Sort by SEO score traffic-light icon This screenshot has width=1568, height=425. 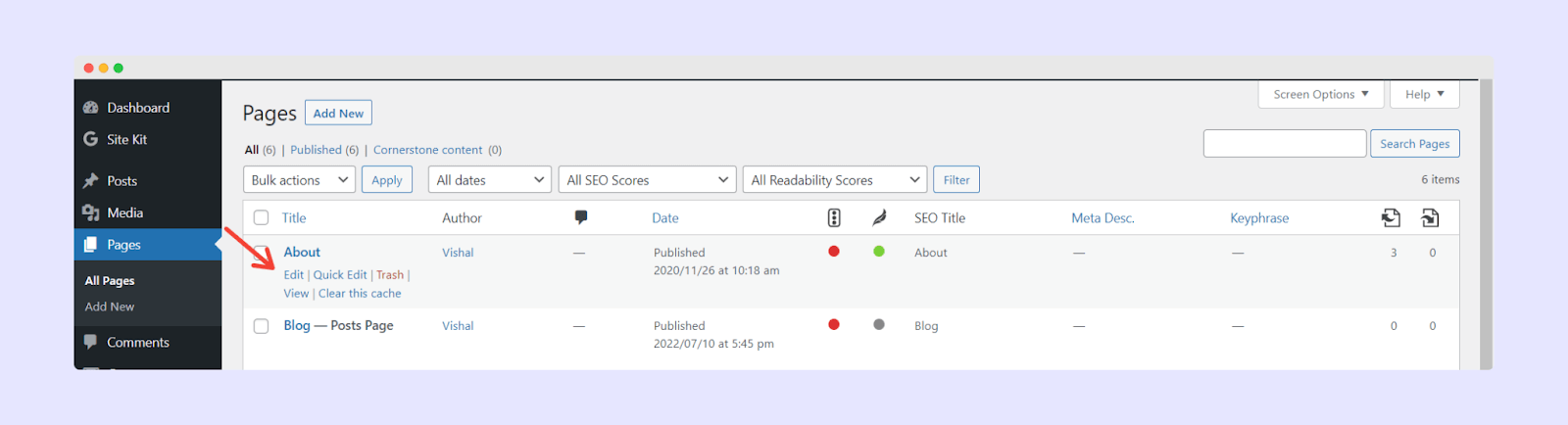click(x=834, y=217)
